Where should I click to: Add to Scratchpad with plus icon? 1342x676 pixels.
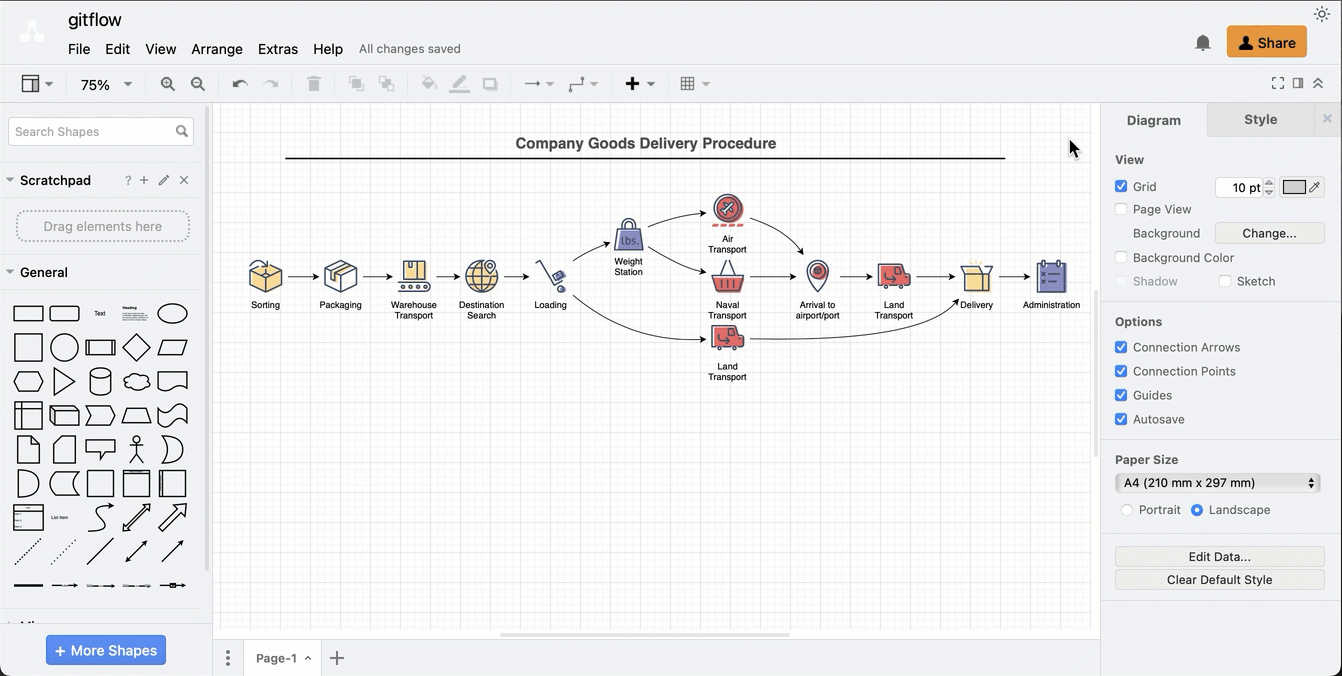point(144,180)
